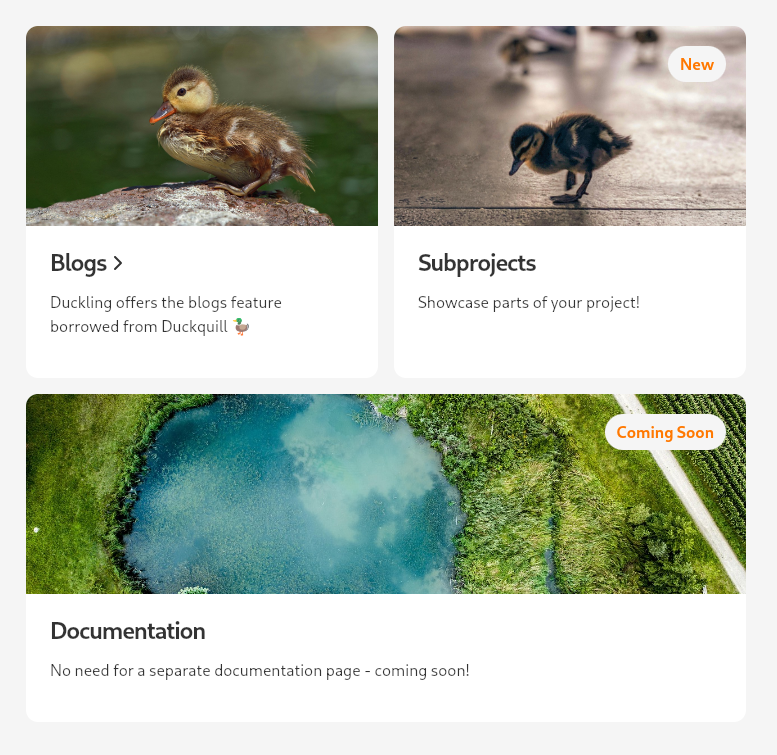
Task: Open the Blogs heading link
Action: click(86, 263)
